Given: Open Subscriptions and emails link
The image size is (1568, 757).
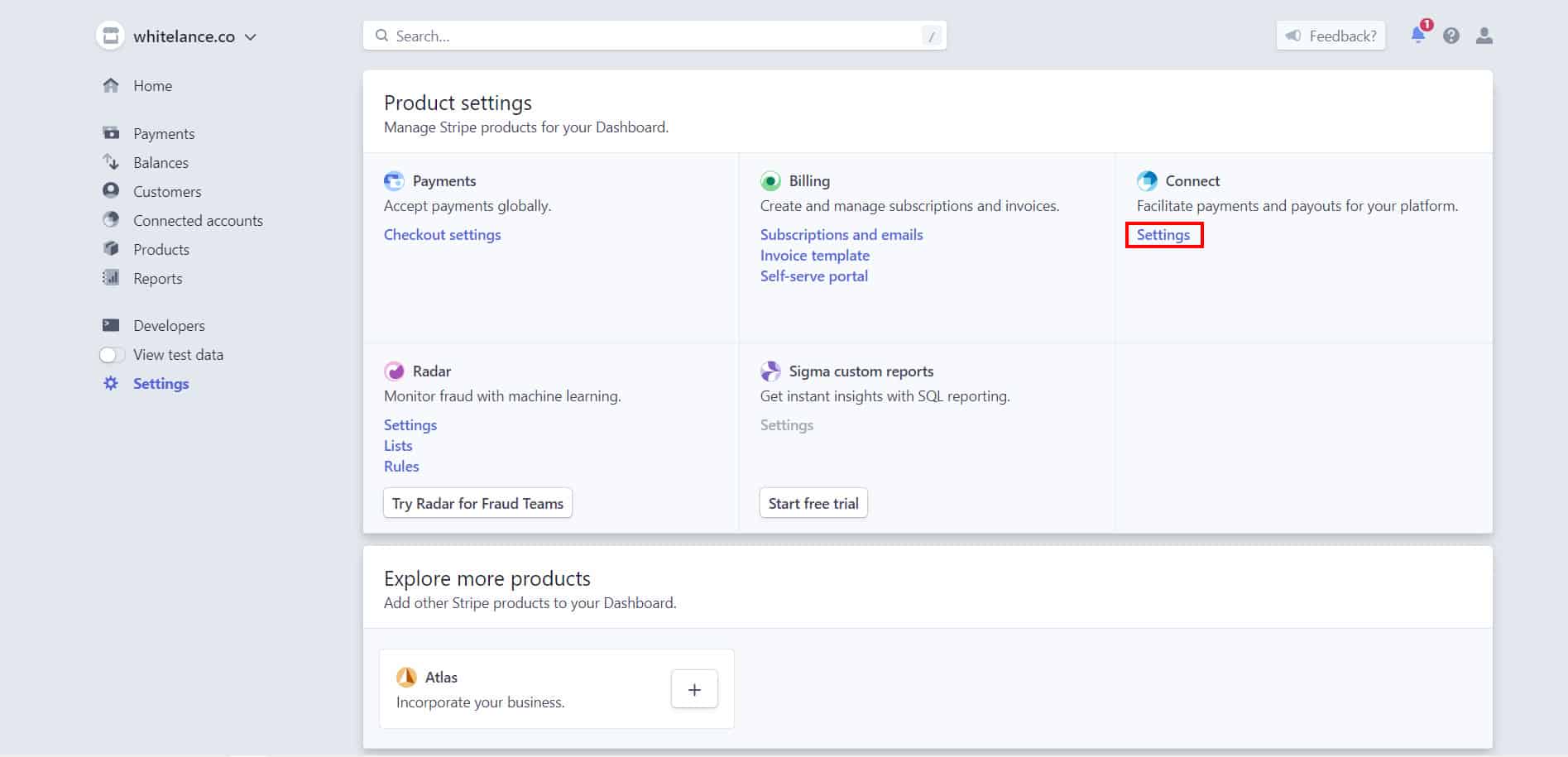Looking at the screenshot, I should point(842,234).
